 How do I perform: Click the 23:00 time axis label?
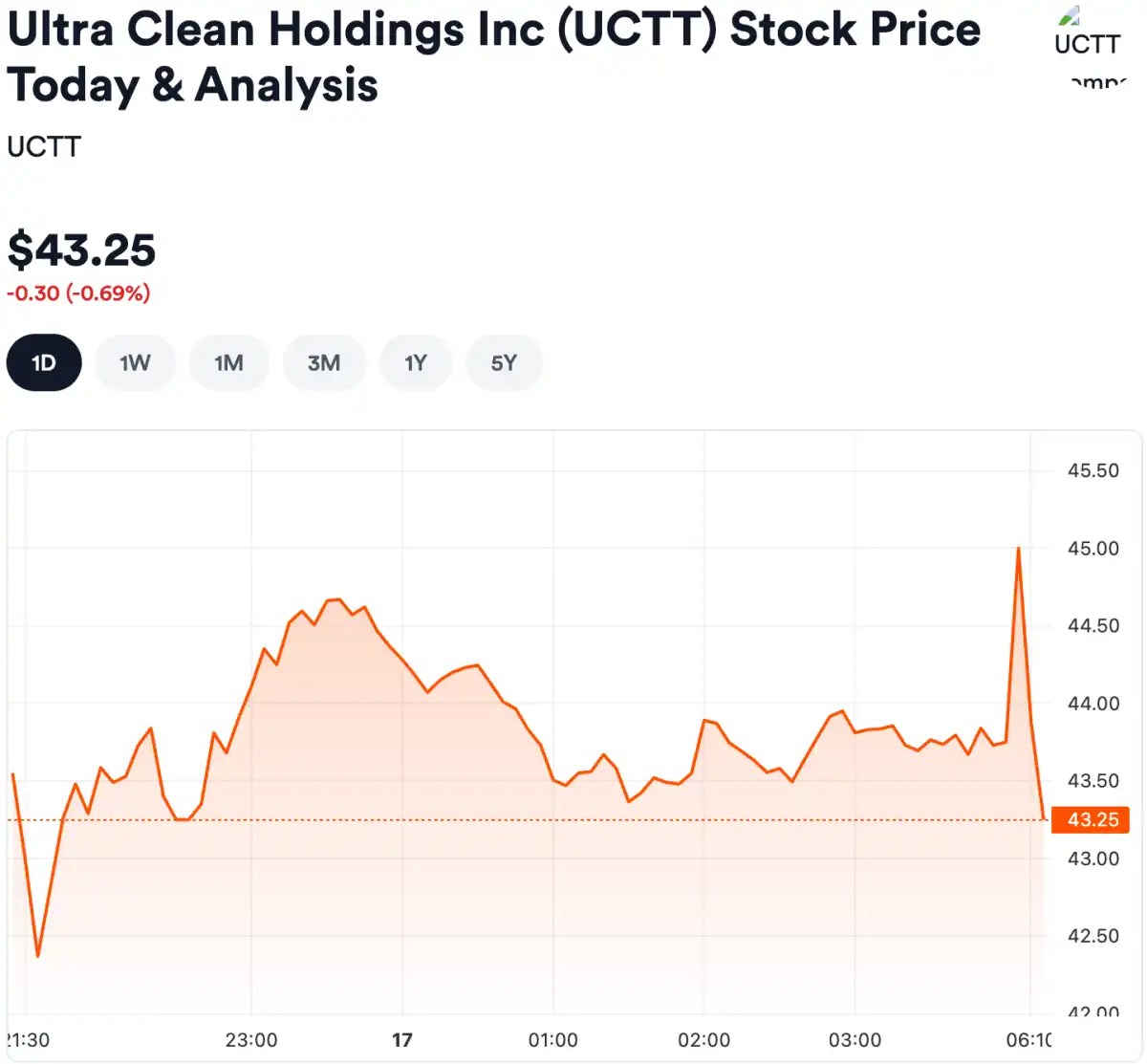coord(251,1040)
